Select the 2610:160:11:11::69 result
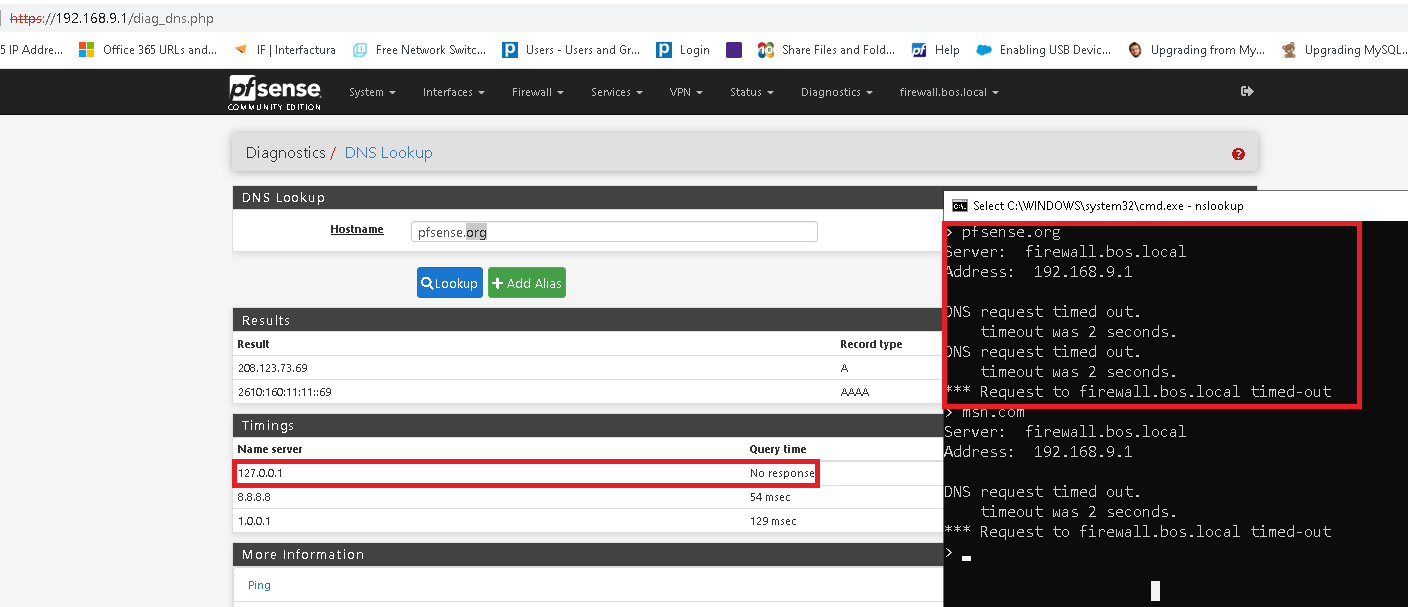 [284, 392]
